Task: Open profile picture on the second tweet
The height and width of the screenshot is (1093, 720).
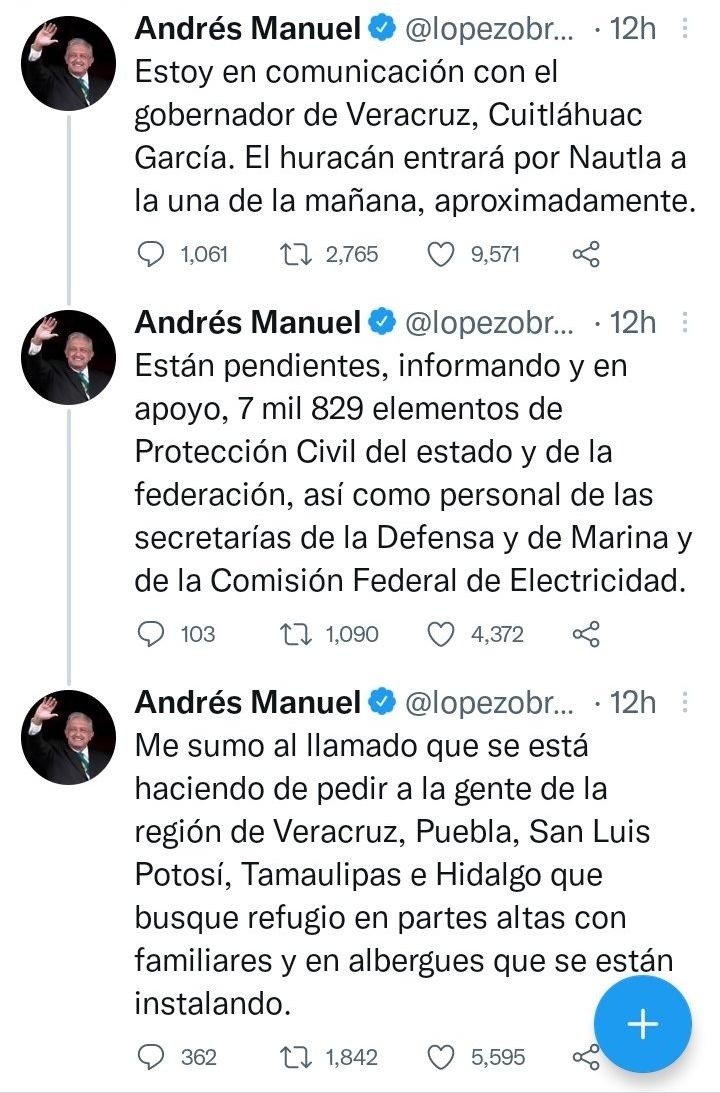Action: pos(67,355)
